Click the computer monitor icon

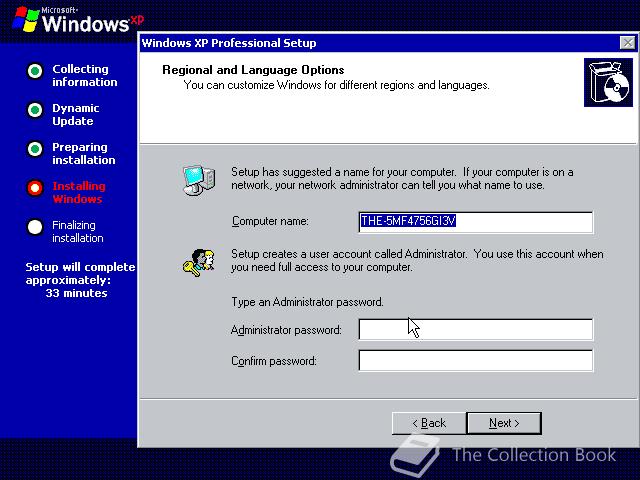(199, 180)
